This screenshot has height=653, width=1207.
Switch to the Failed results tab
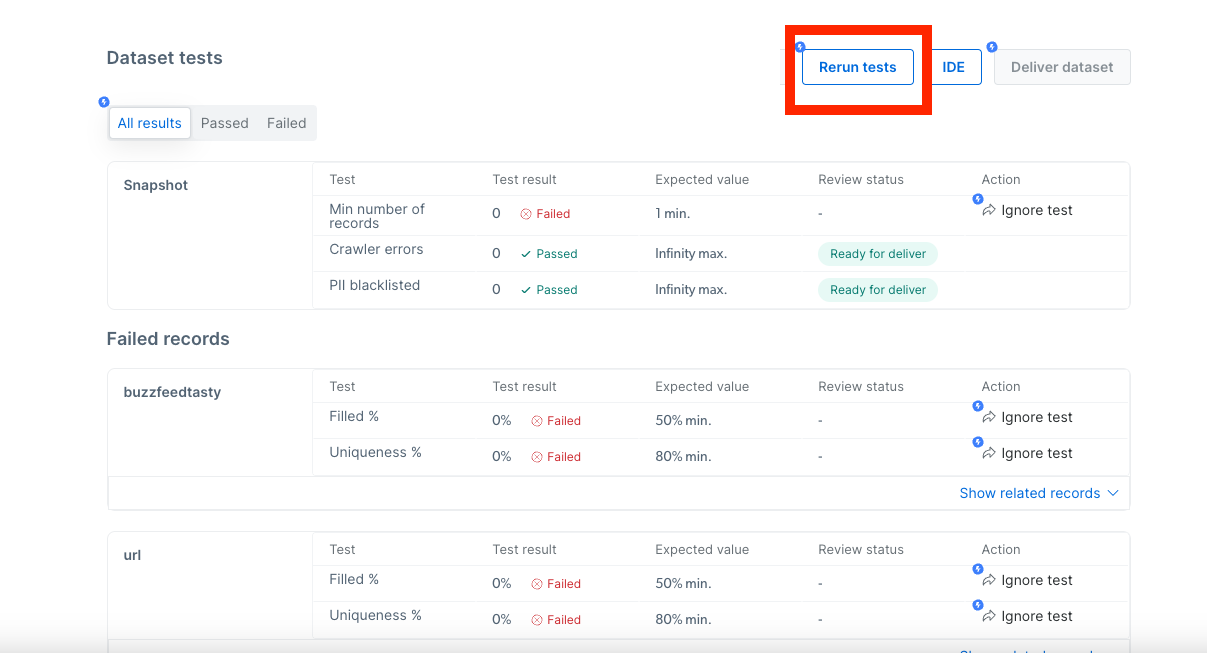tap(286, 123)
